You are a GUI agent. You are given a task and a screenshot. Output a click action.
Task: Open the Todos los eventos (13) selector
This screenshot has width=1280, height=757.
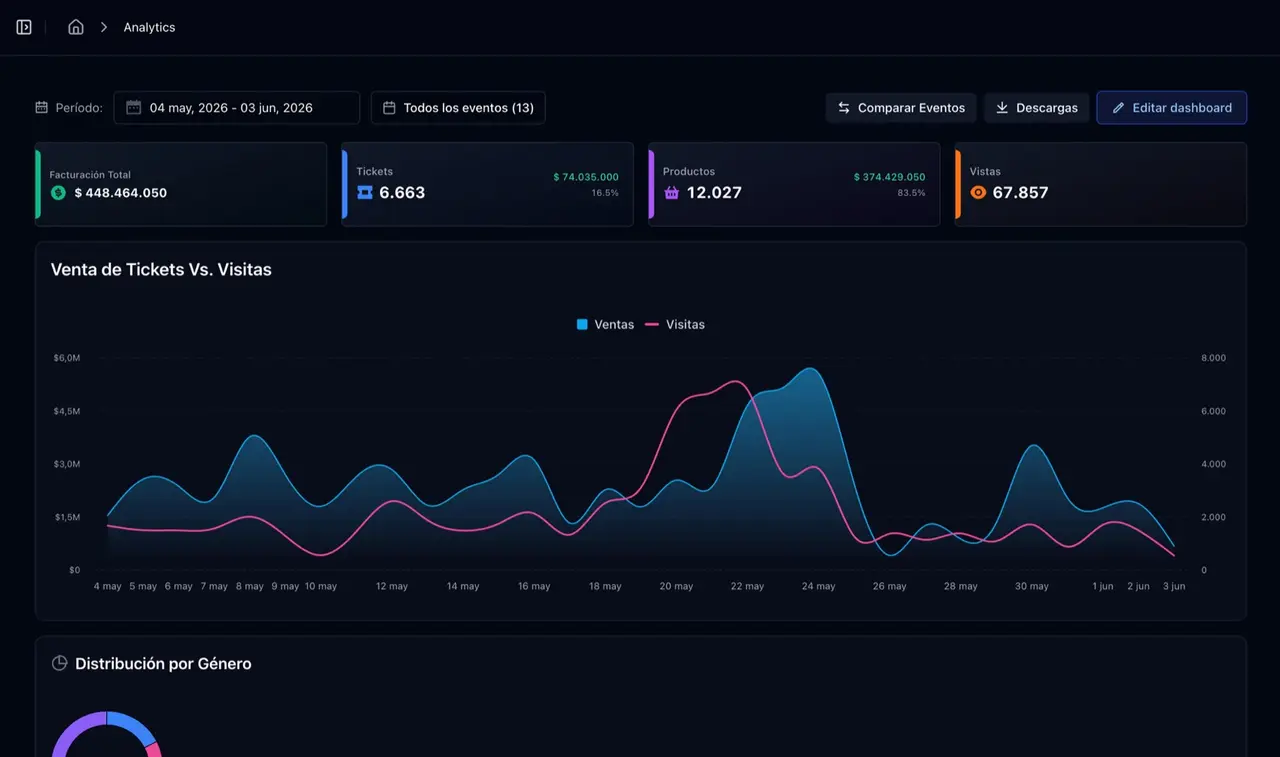click(x=458, y=108)
